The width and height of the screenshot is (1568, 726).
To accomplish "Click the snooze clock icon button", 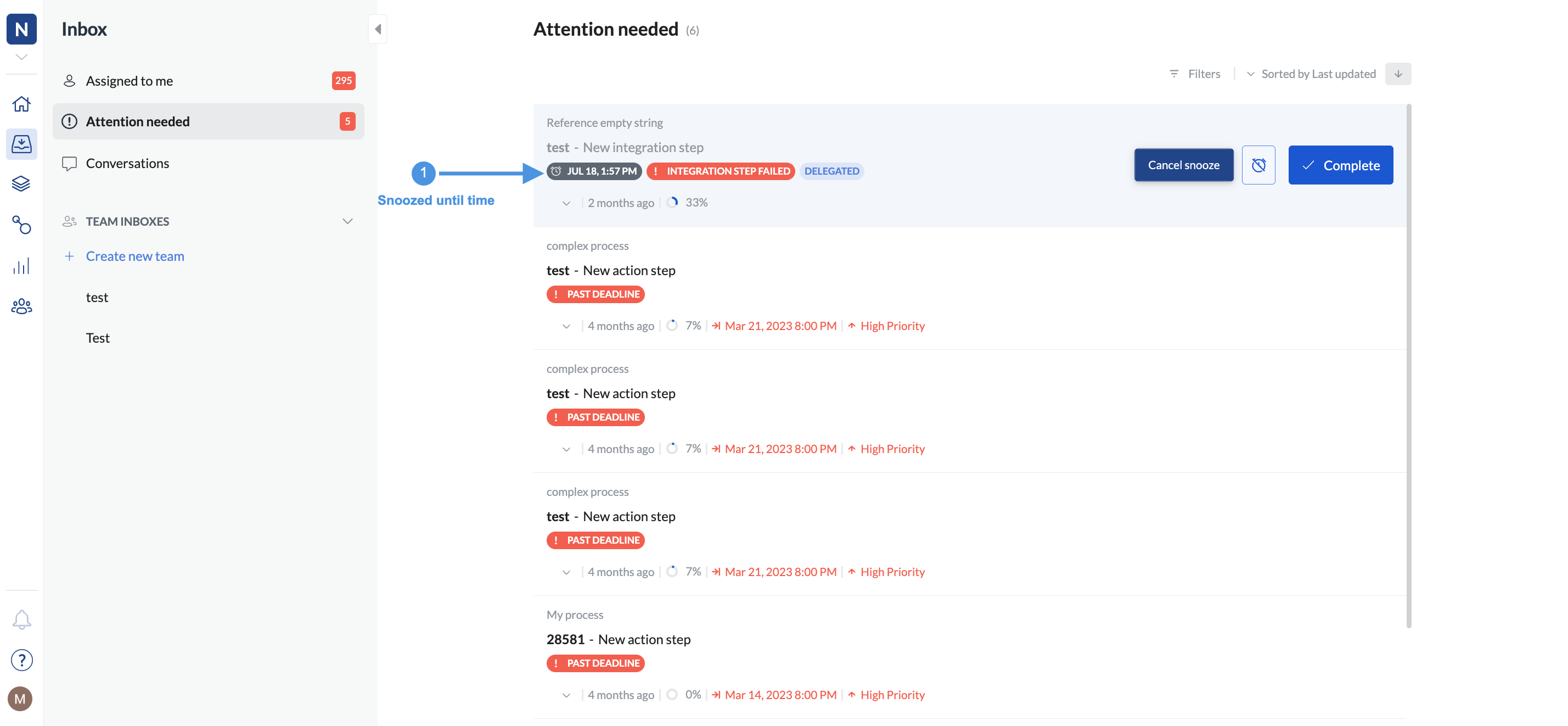I will pyautogui.click(x=1258, y=165).
